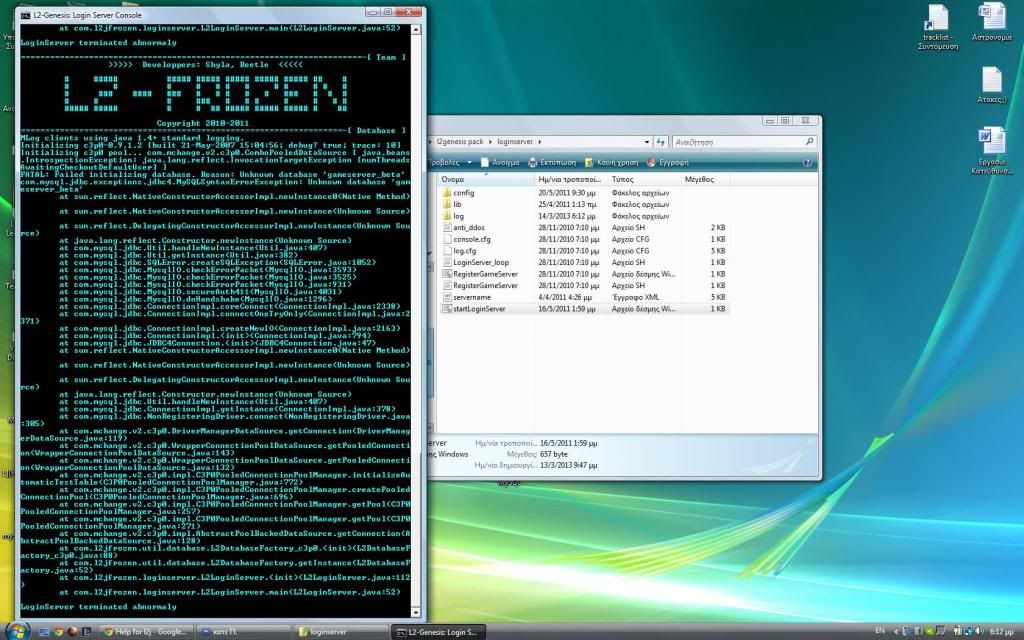This screenshot has height=640, width=1024.
Task: Select the startLoginServer batch file
Action: pyautogui.click(x=479, y=309)
